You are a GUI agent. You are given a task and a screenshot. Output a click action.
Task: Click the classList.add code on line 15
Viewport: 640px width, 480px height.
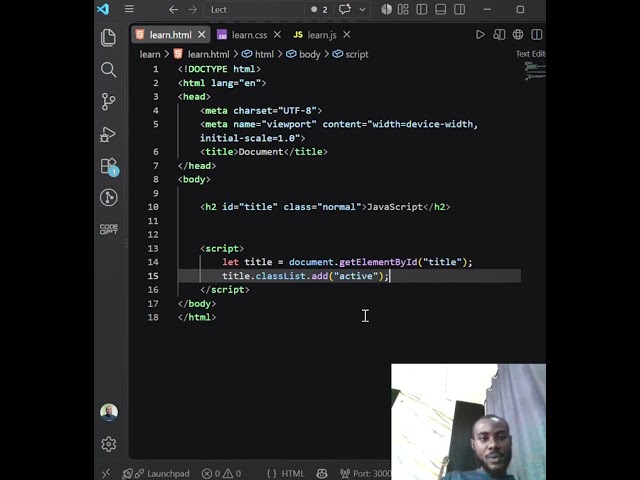coord(292,276)
